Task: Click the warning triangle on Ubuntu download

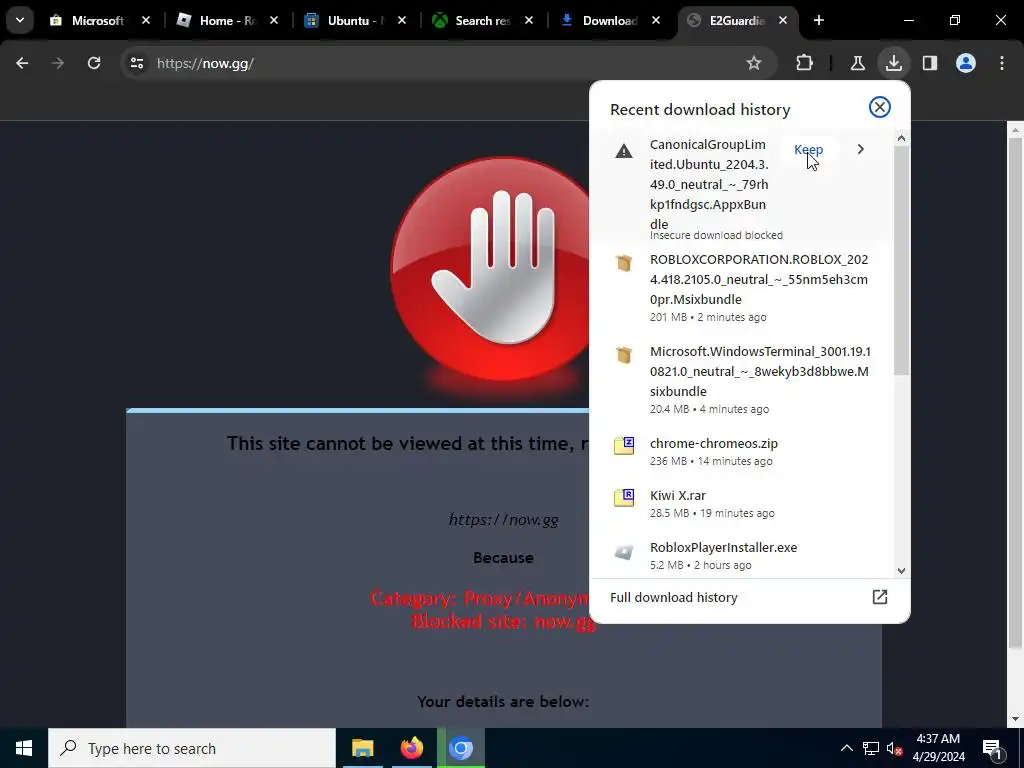Action: coord(624,152)
